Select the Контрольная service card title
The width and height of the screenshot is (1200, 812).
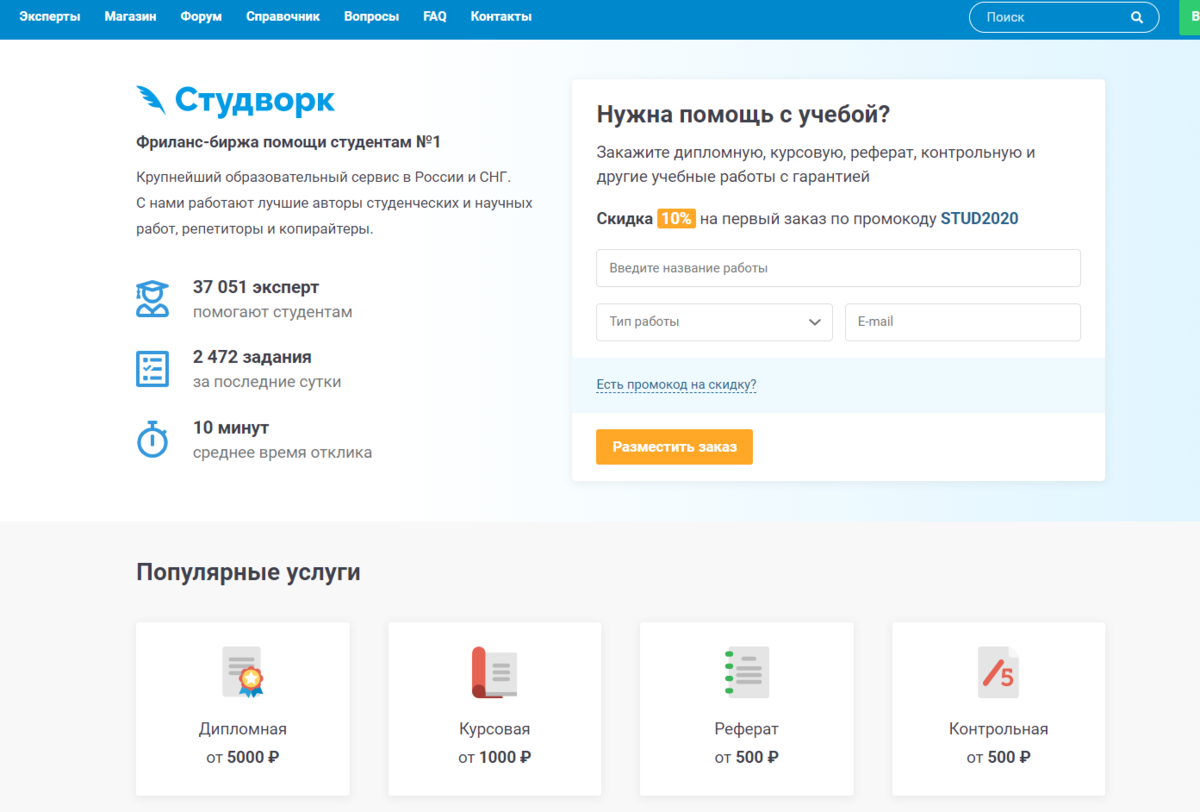[x=999, y=729]
